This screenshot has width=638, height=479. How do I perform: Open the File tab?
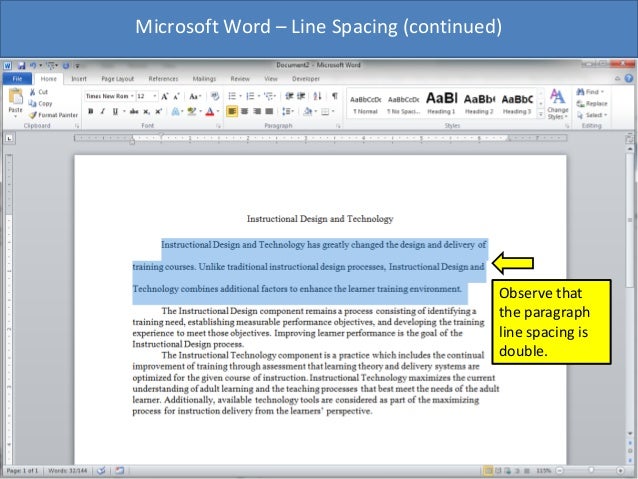(17, 79)
